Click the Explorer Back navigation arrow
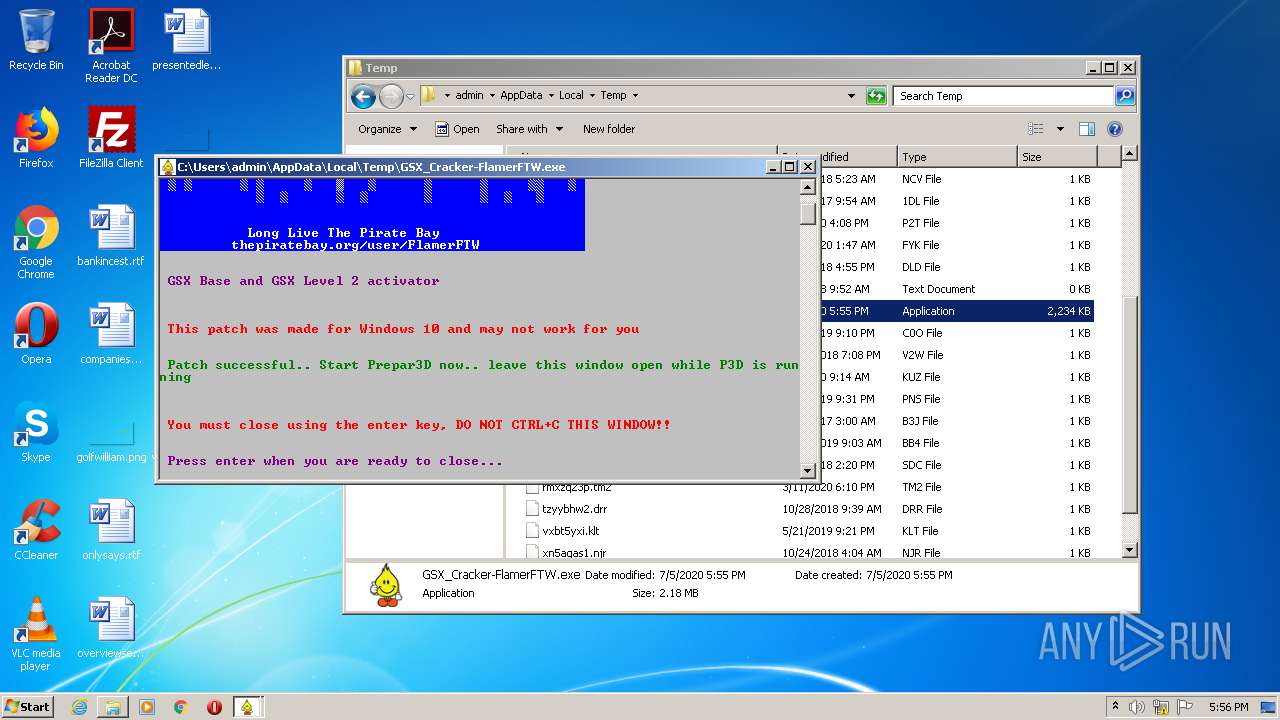 tap(363, 96)
